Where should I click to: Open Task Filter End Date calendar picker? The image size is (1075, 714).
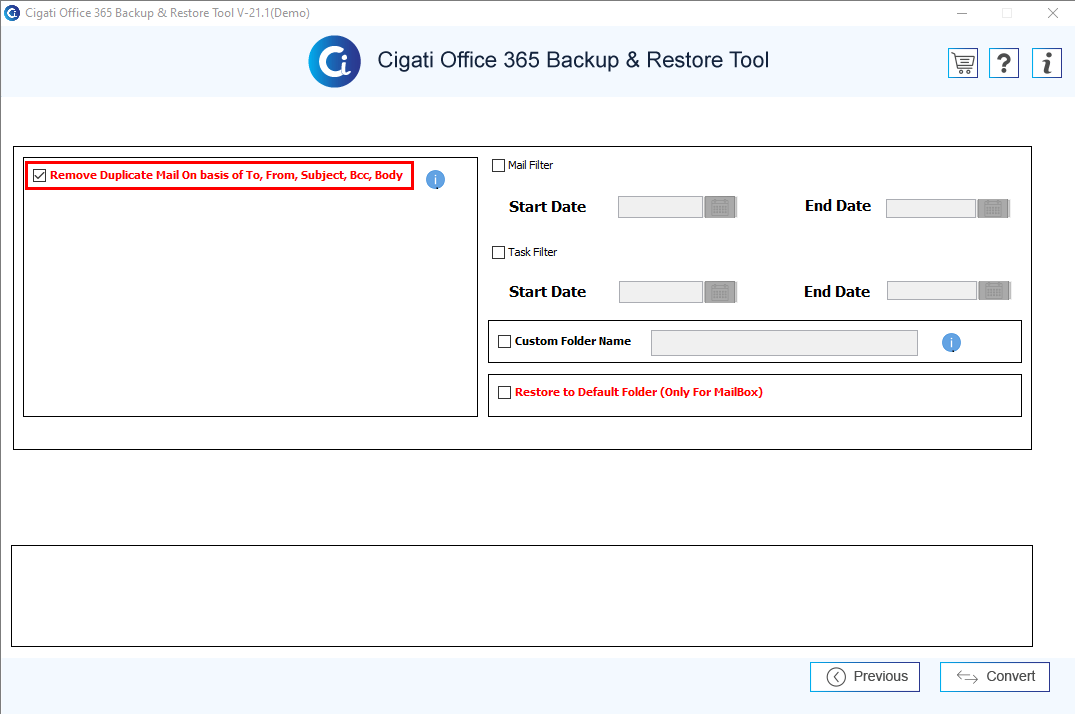click(994, 291)
